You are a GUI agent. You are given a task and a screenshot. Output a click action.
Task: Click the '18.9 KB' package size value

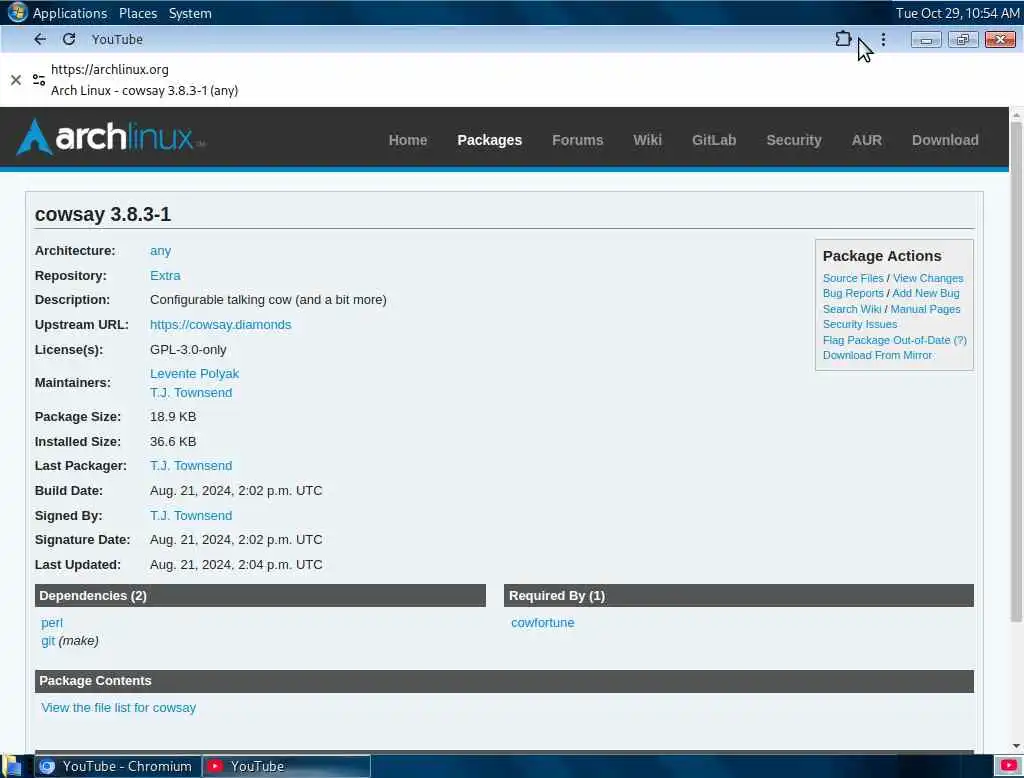(x=173, y=417)
